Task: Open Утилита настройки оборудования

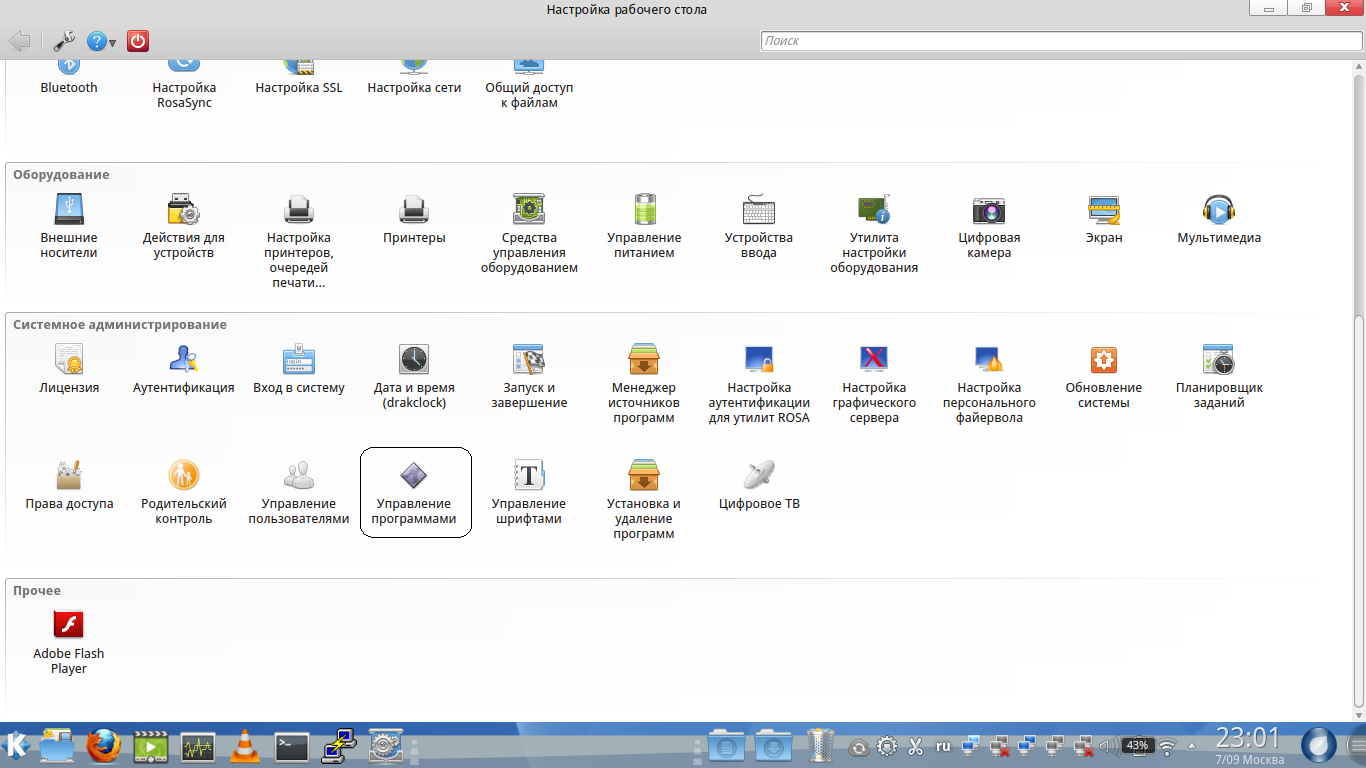Action: (874, 234)
